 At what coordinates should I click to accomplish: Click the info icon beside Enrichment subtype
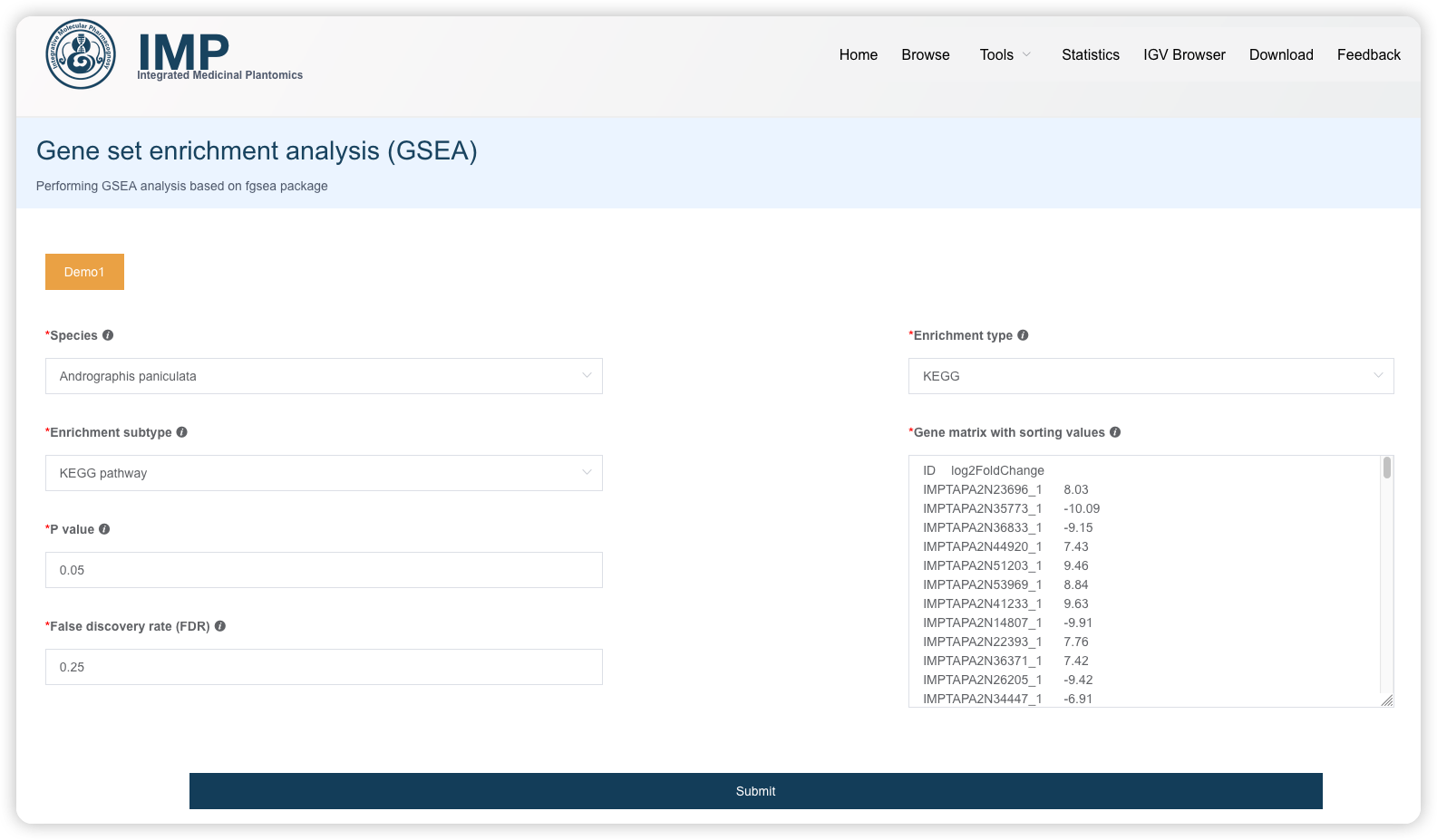[x=181, y=432]
